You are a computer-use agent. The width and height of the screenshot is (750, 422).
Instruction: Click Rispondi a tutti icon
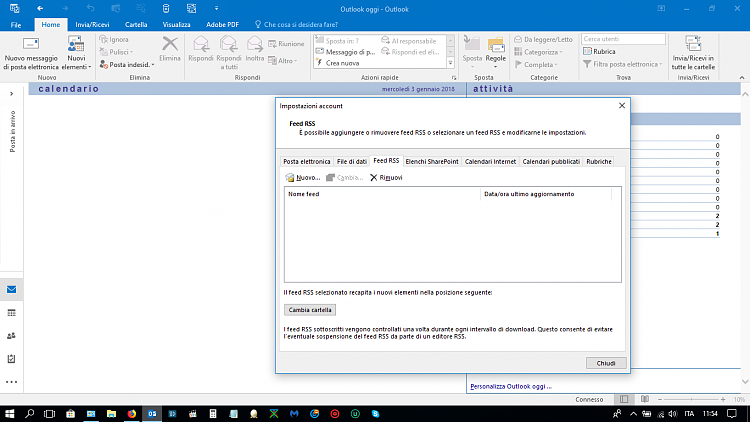pyautogui.click(x=229, y=44)
